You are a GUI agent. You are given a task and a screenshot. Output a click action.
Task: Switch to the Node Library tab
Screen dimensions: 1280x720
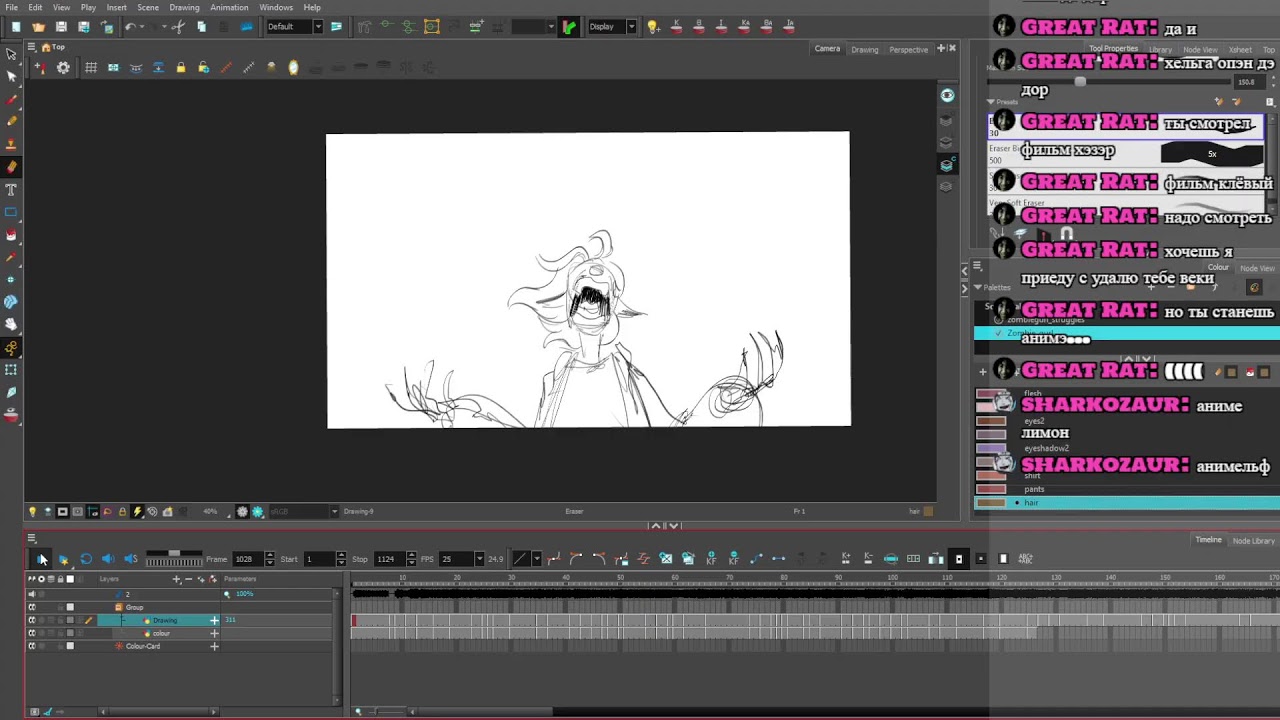[1253, 540]
